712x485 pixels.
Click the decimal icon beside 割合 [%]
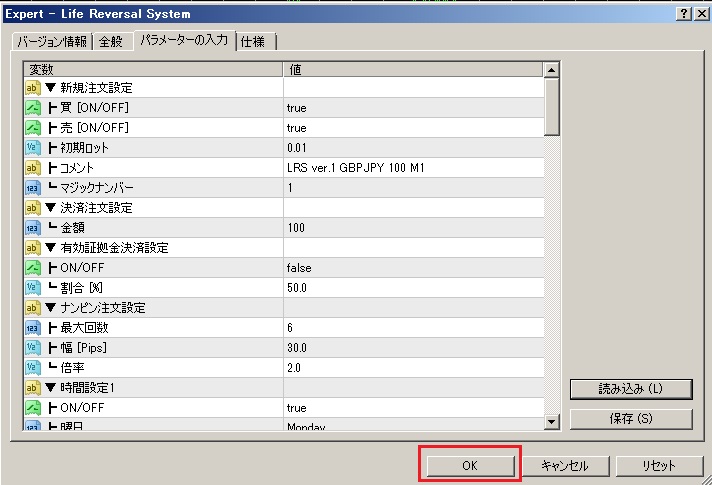tap(32, 288)
